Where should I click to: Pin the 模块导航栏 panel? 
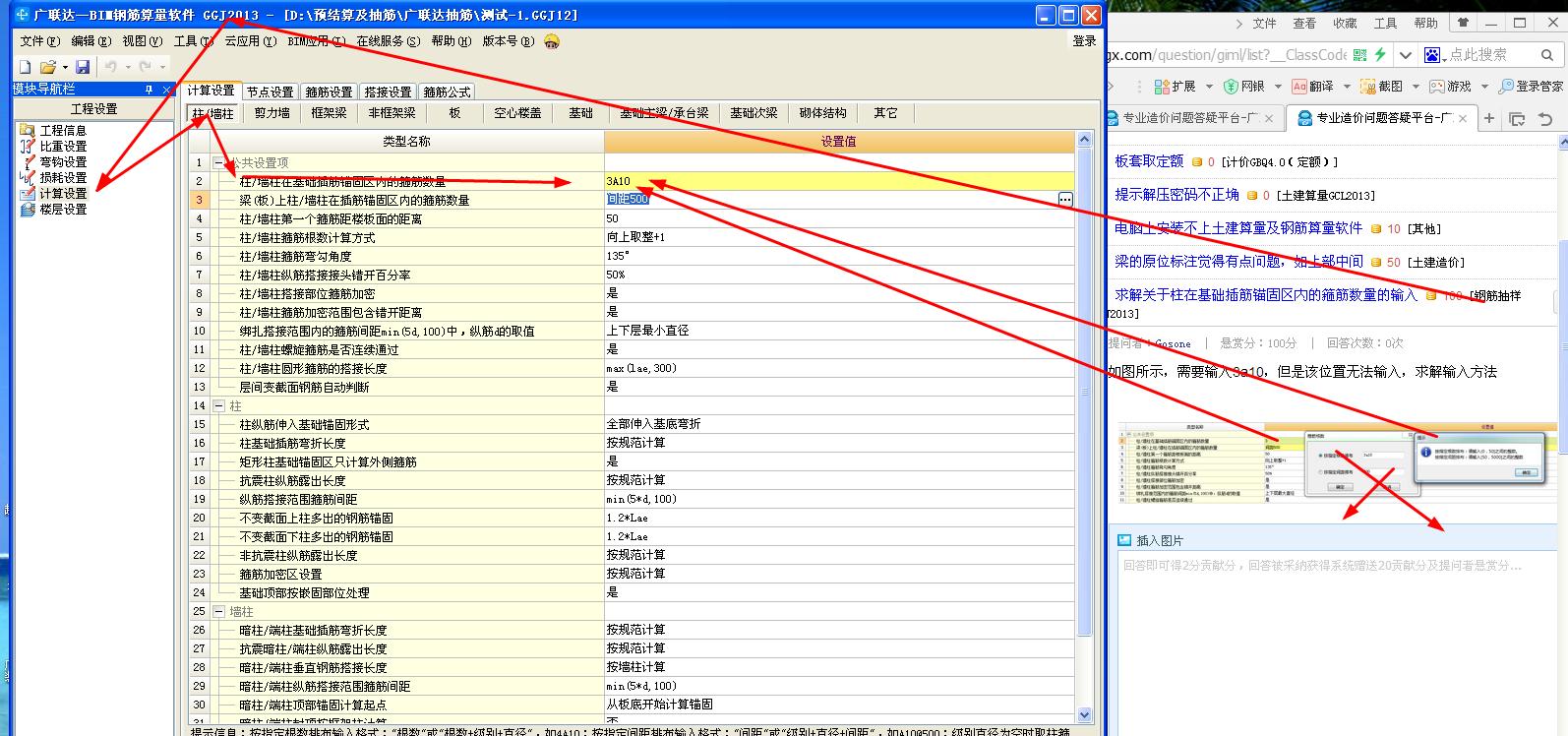tap(149, 90)
